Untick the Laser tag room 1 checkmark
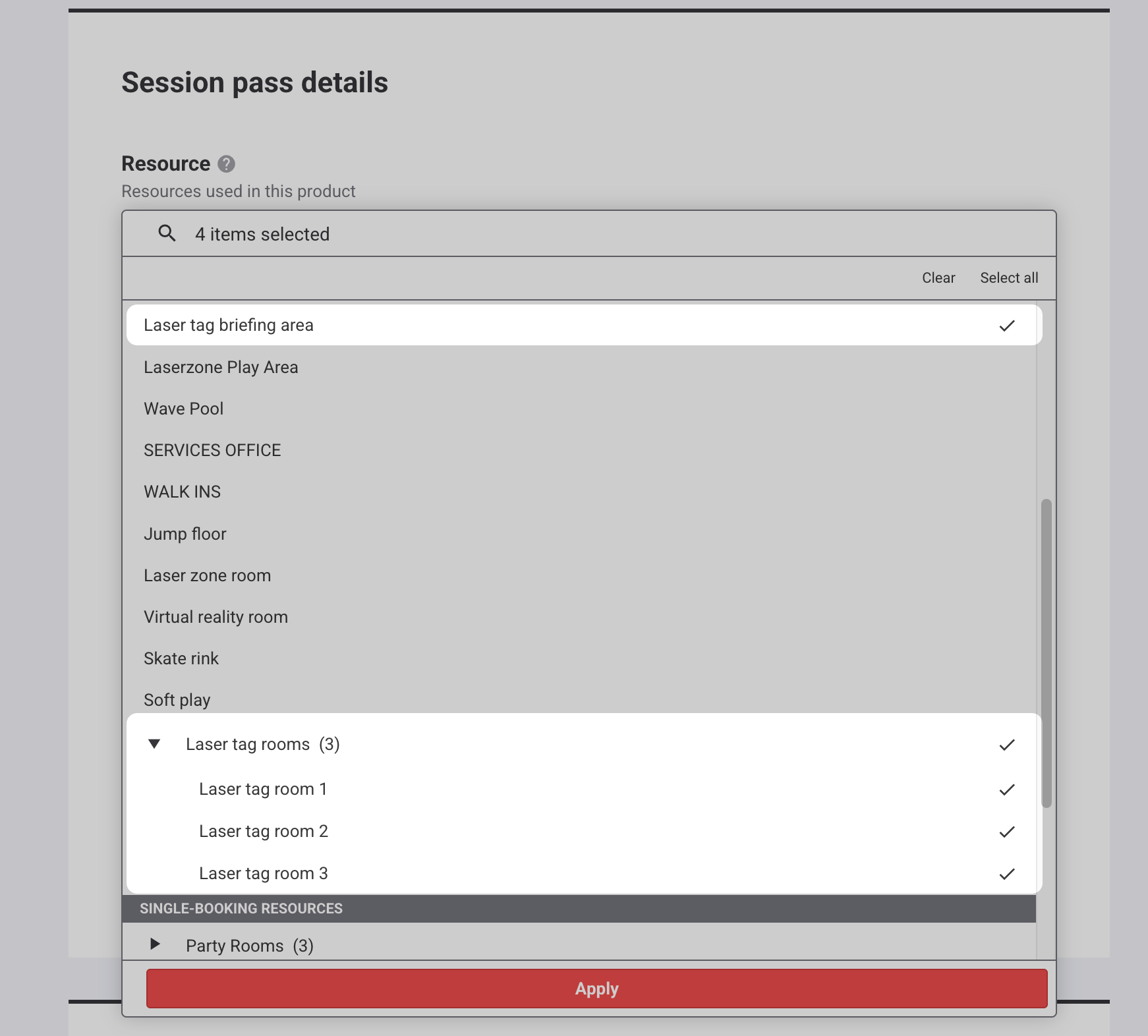The image size is (1148, 1036). [1006, 790]
